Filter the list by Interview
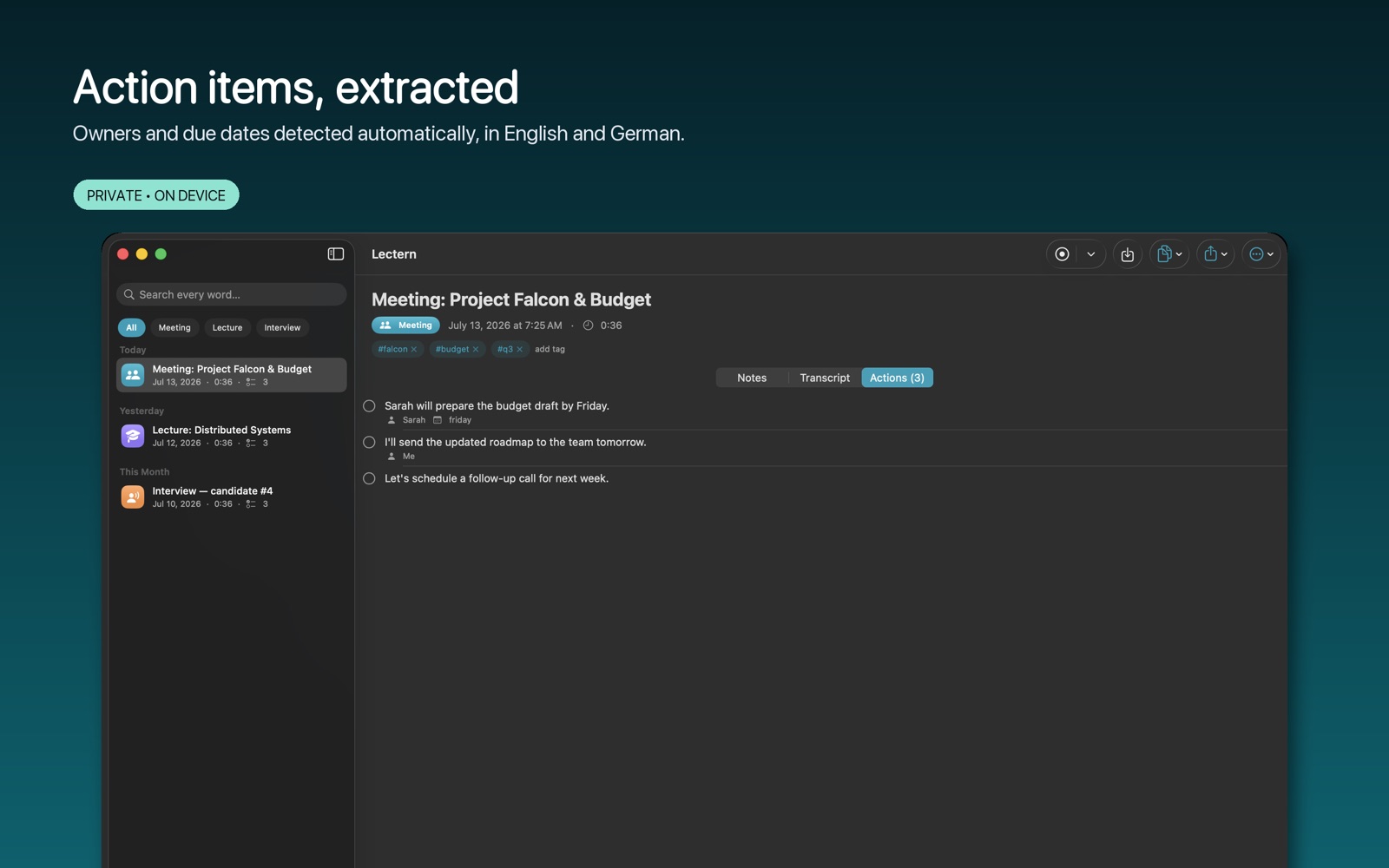1389x868 pixels. [282, 327]
